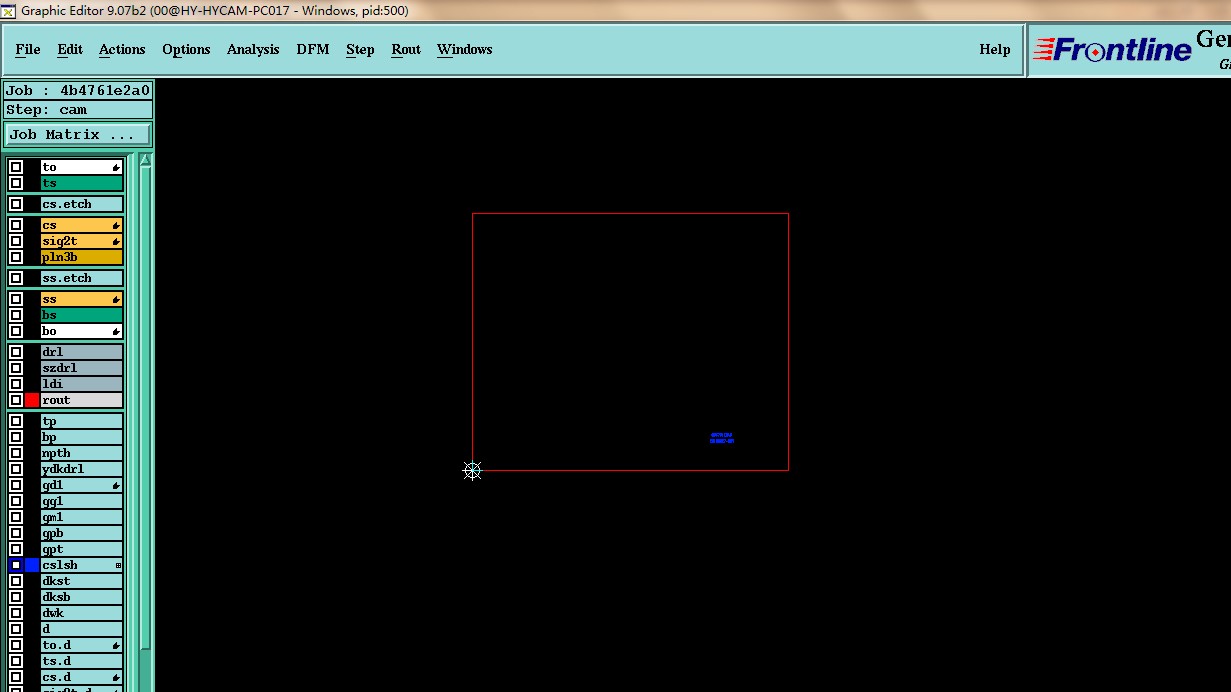Viewport: 1231px width, 692px height.
Task: Click the flag icon on the 'cs' layer row
Action: 117,226
